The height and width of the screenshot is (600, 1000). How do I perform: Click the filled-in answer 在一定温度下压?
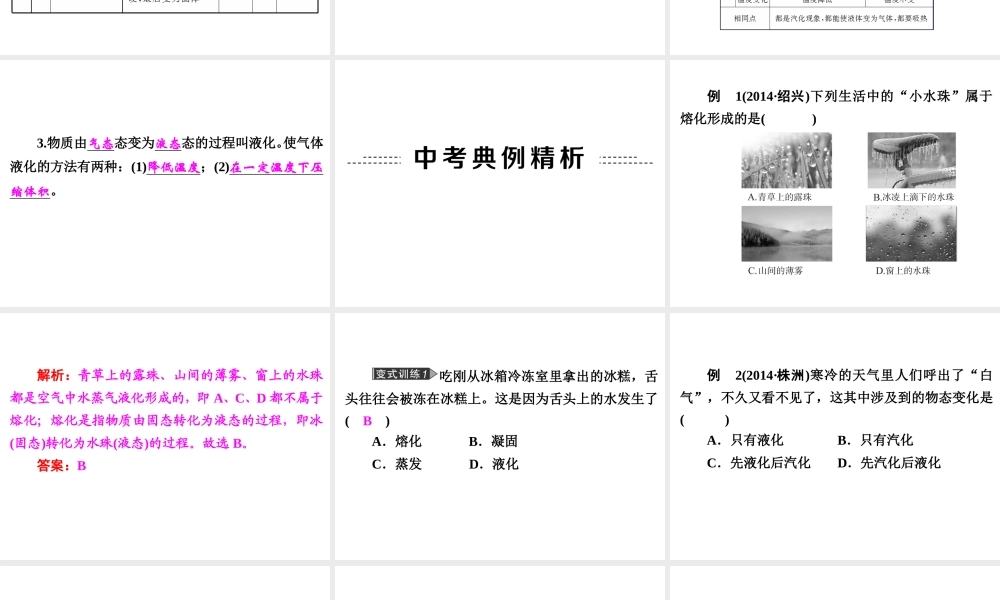pos(276,168)
